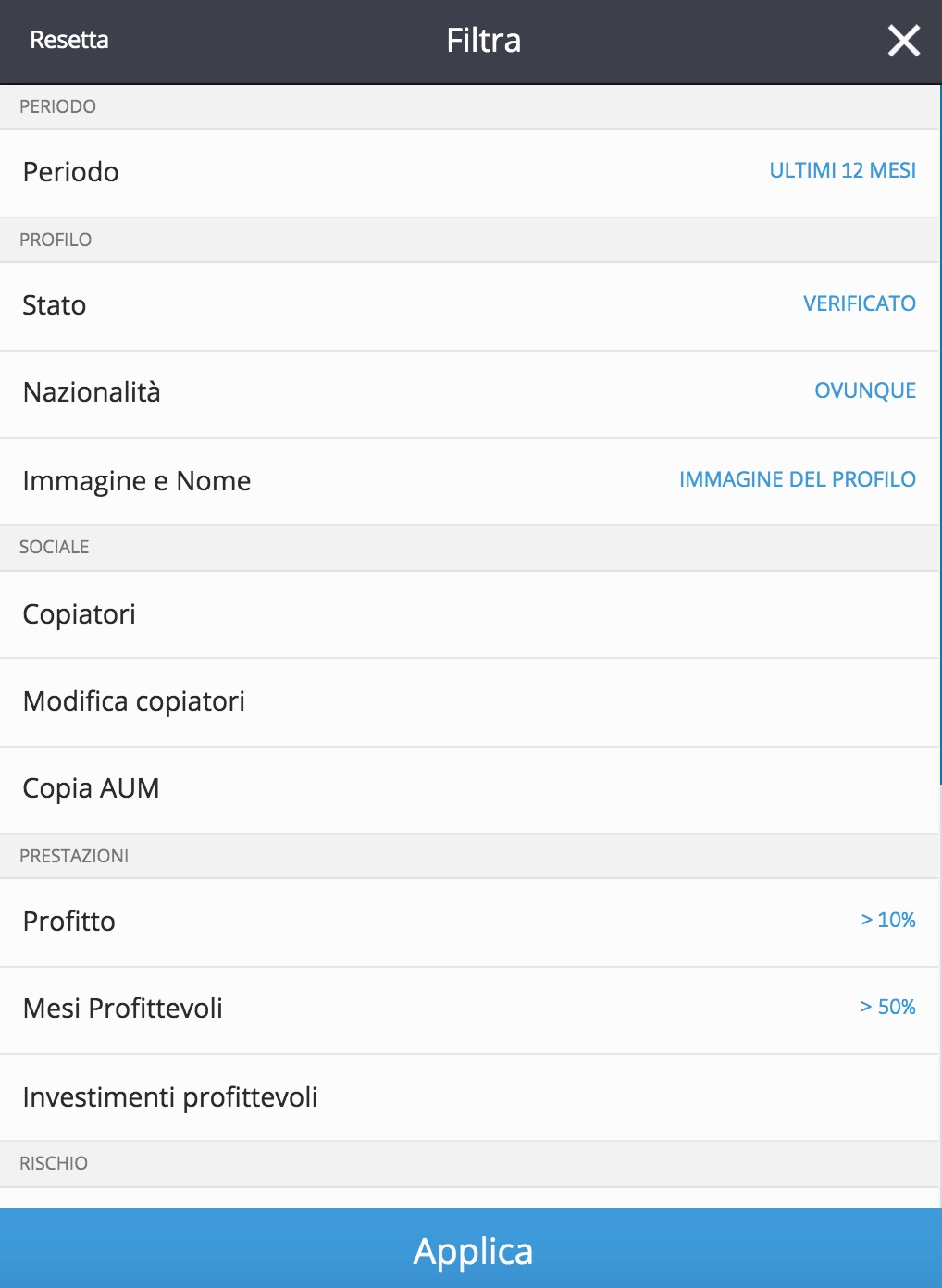This screenshot has width=942, height=1288.
Task: Open the Investimenti profittevoli filter
Action: [x=469, y=1097]
